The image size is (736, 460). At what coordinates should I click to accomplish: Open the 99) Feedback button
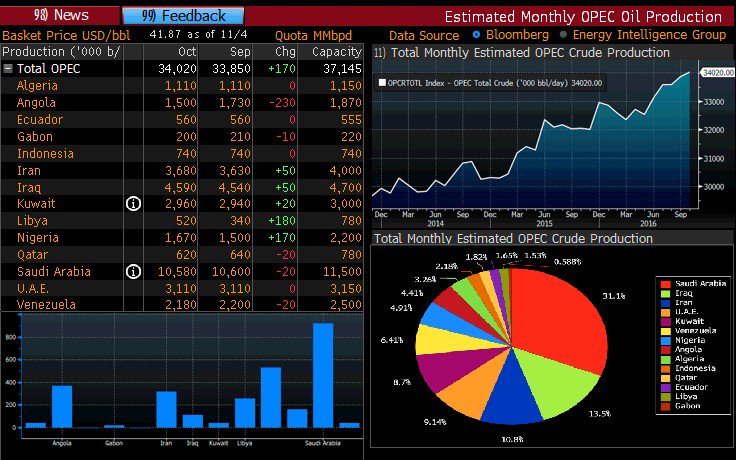pyautogui.click(x=183, y=16)
